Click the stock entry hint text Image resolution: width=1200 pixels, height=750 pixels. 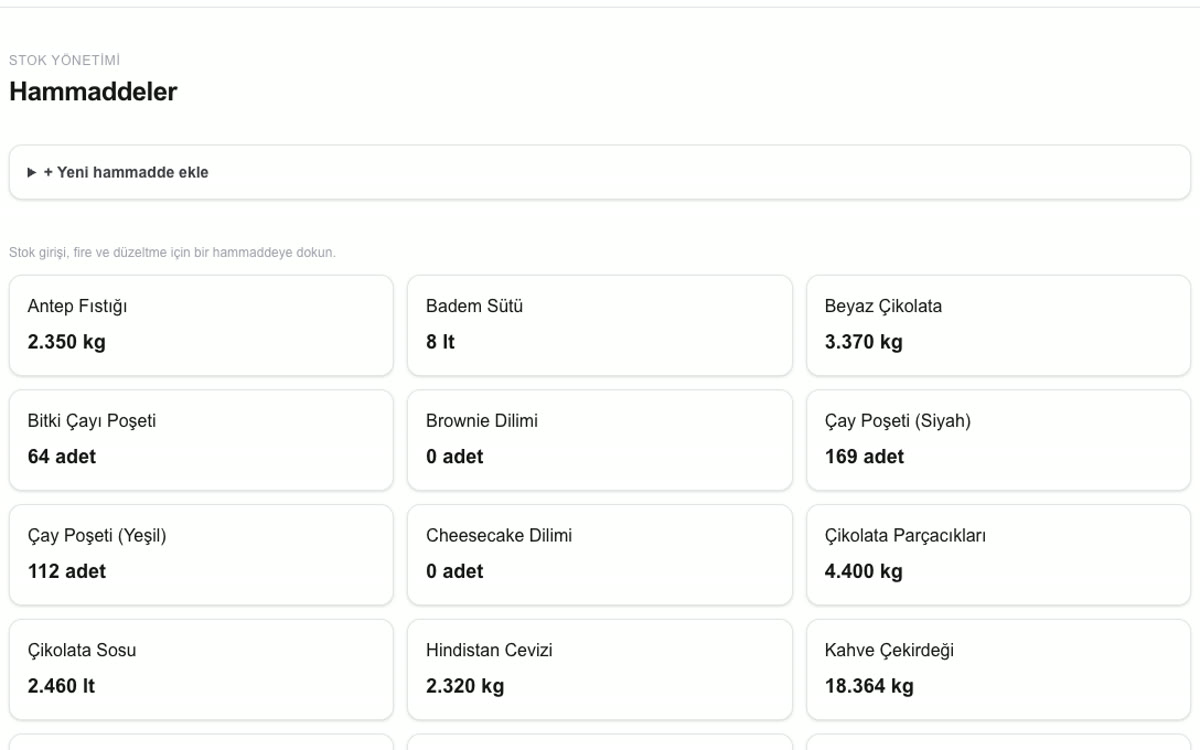(x=172, y=253)
